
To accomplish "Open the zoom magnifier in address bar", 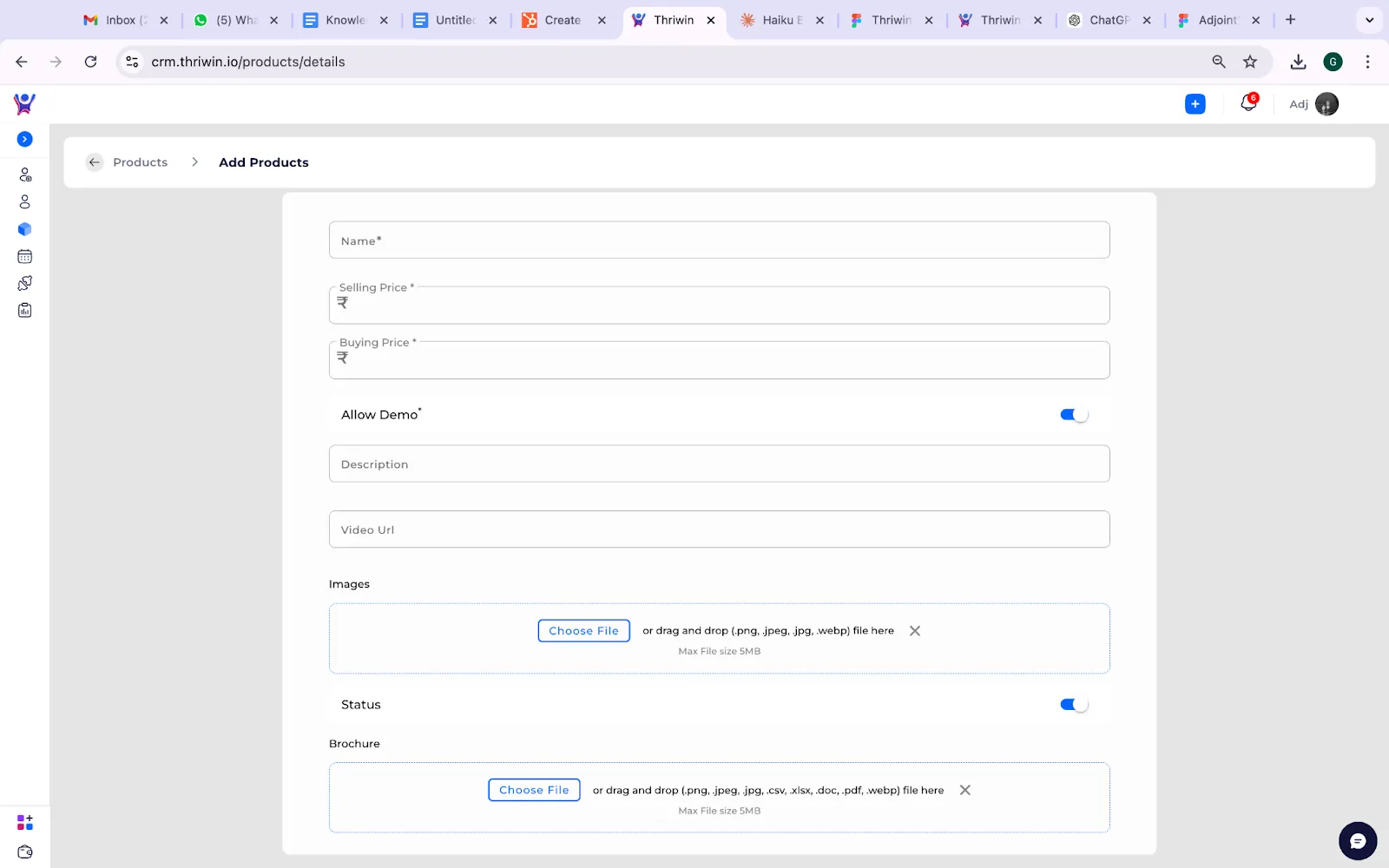I will [x=1219, y=62].
